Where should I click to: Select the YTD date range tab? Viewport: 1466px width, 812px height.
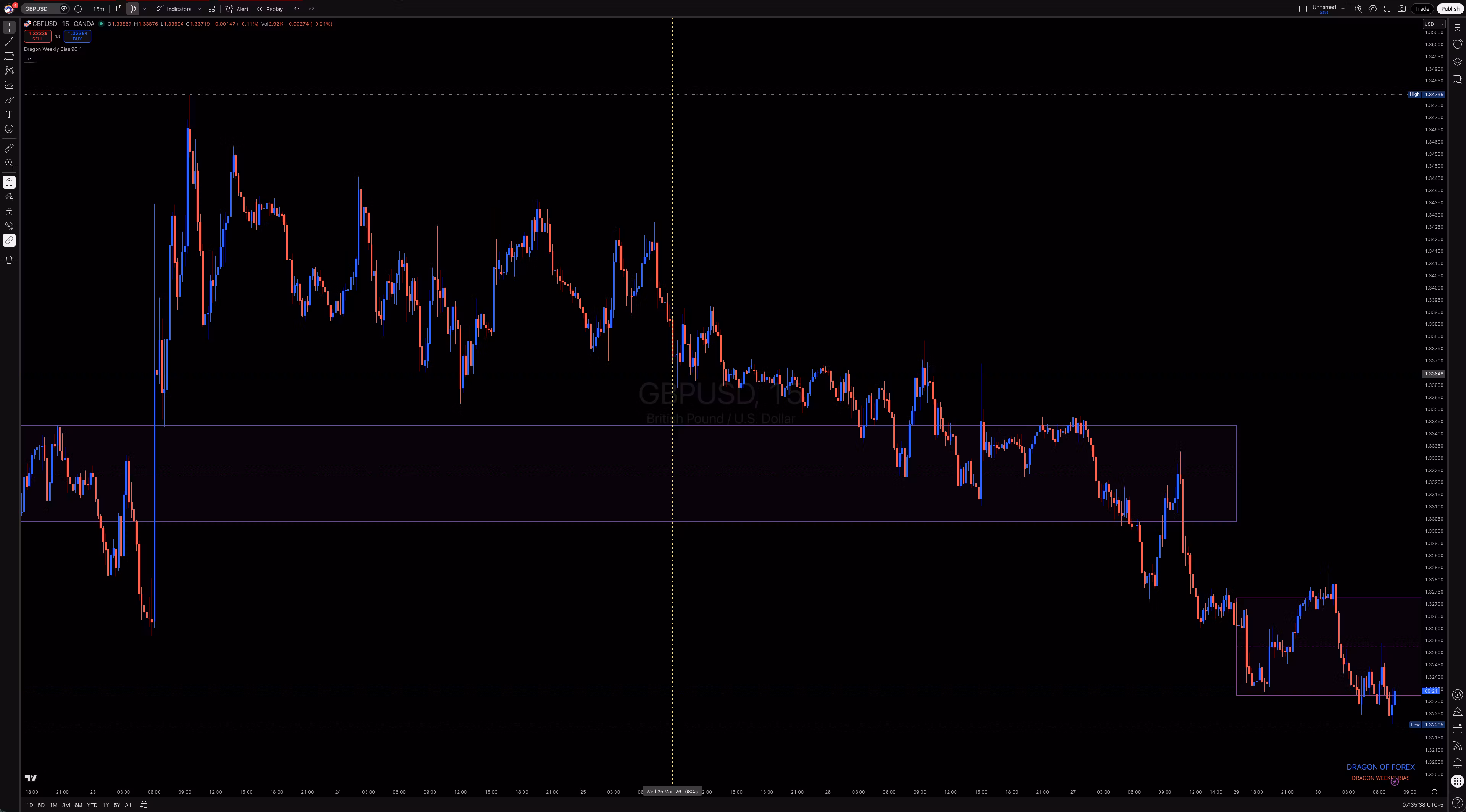pyautogui.click(x=92, y=805)
